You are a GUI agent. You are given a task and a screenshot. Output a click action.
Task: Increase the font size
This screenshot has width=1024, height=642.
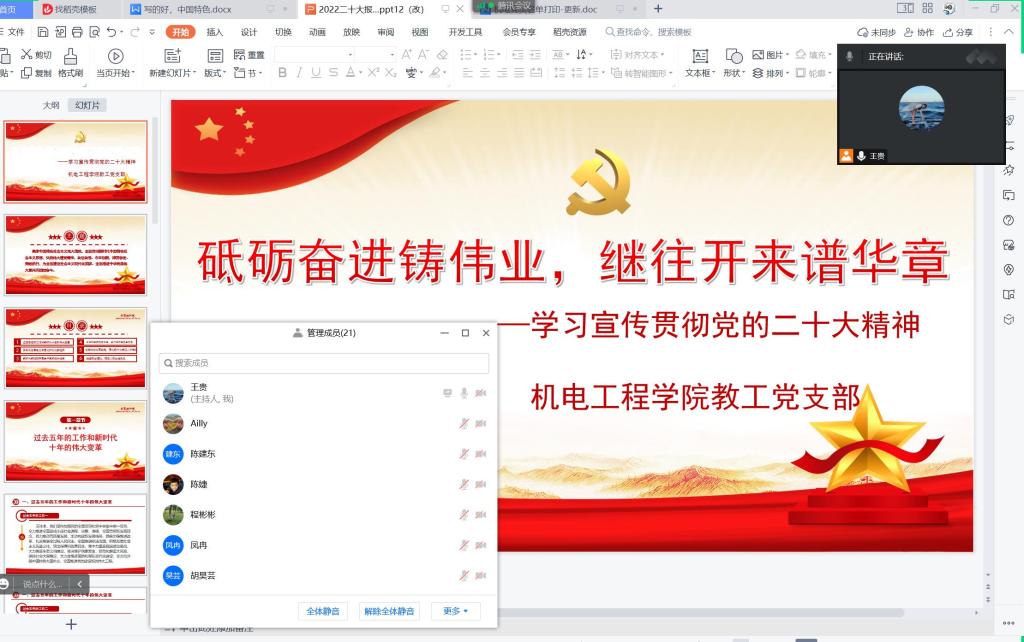tap(407, 55)
